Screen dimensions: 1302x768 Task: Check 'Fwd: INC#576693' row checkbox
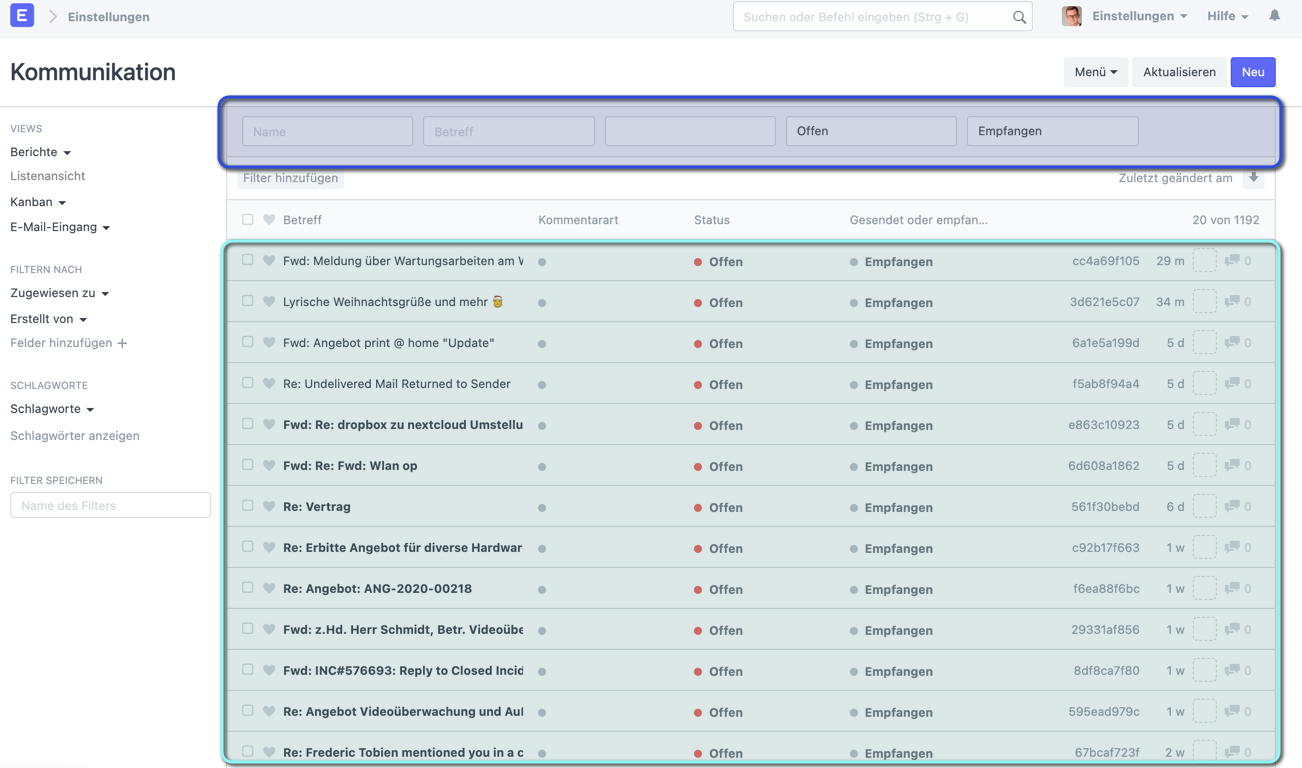(x=248, y=670)
